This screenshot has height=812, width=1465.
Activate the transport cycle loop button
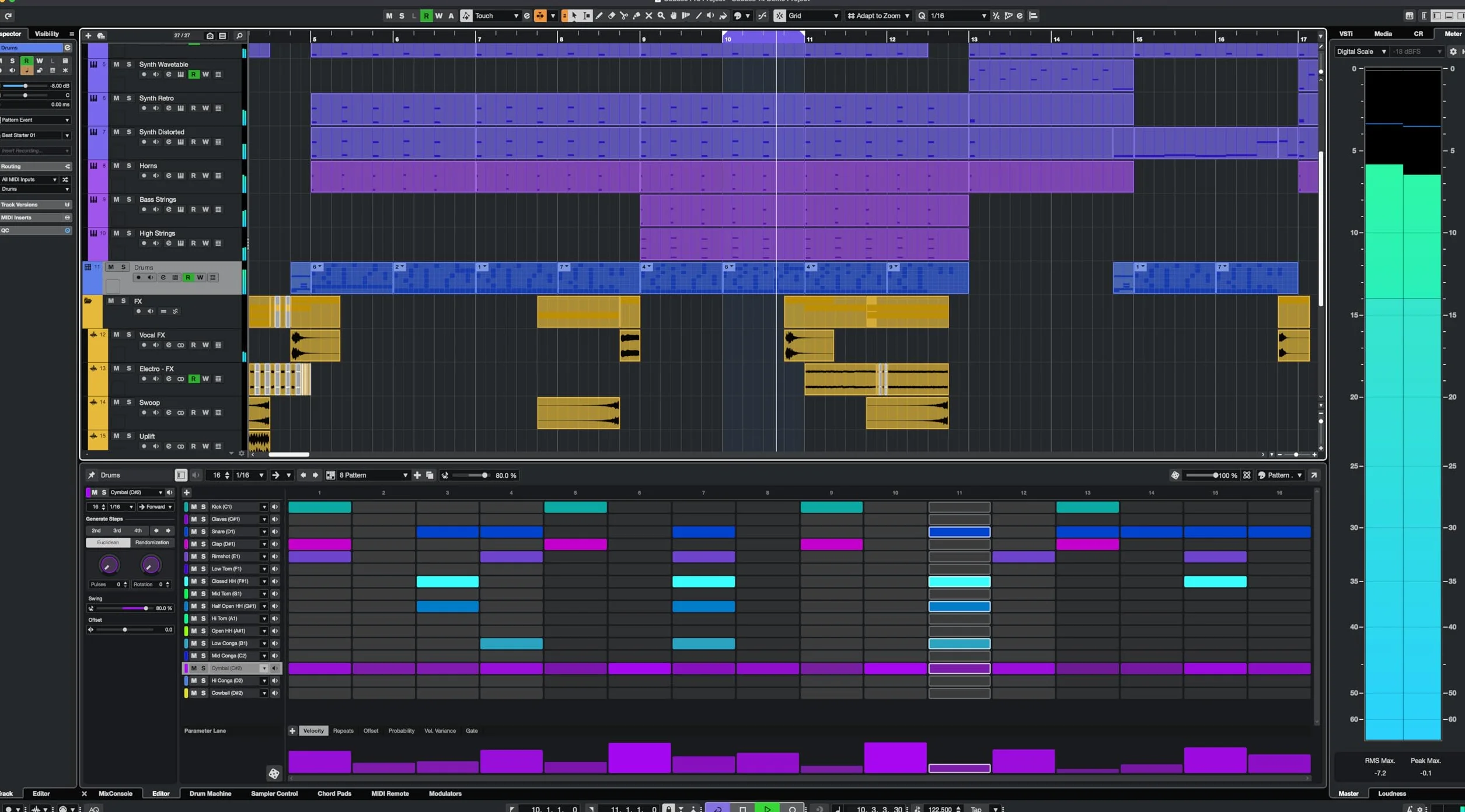pyautogui.click(x=718, y=808)
